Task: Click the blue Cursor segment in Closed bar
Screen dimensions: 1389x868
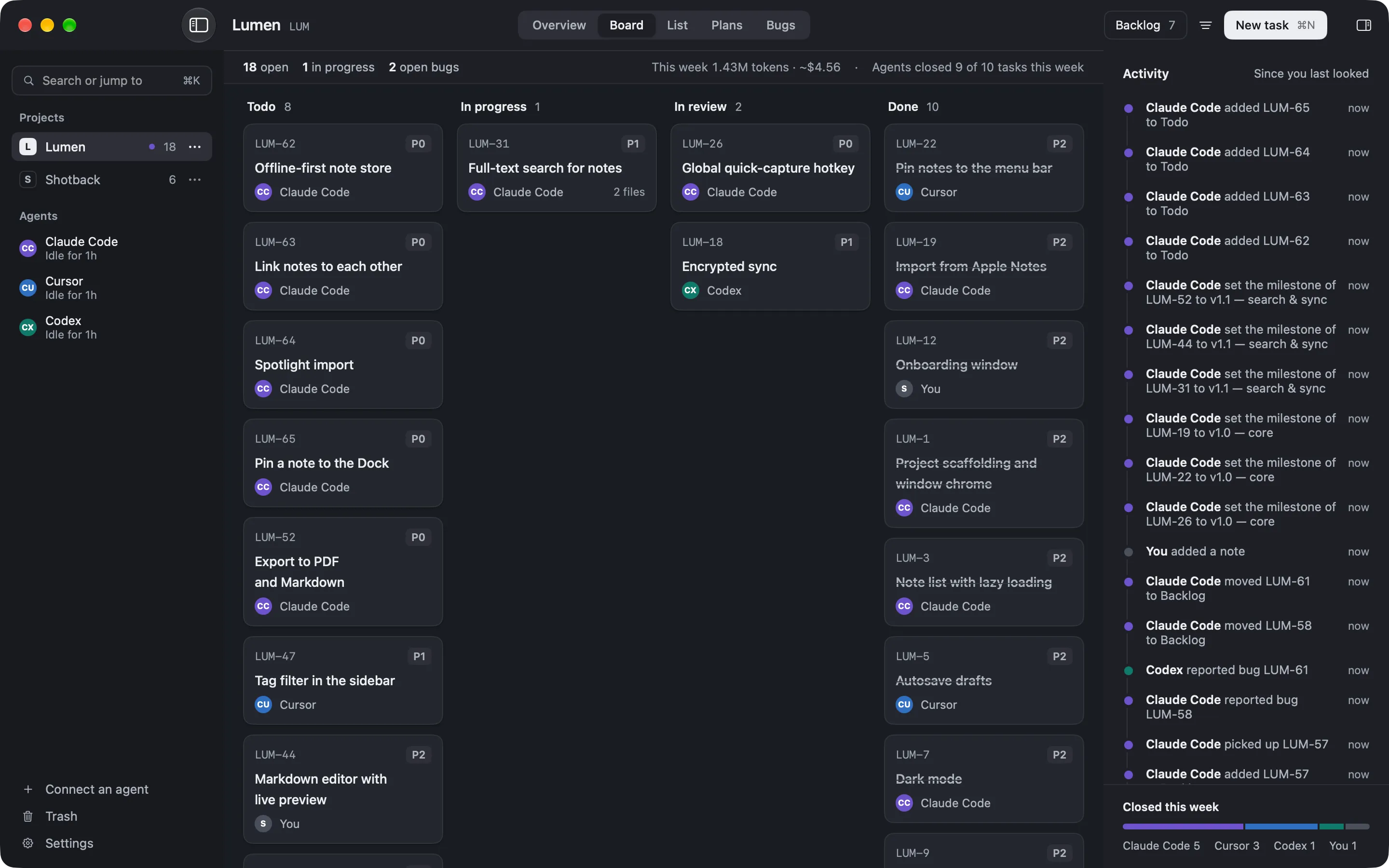Action: pos(1281,827)
